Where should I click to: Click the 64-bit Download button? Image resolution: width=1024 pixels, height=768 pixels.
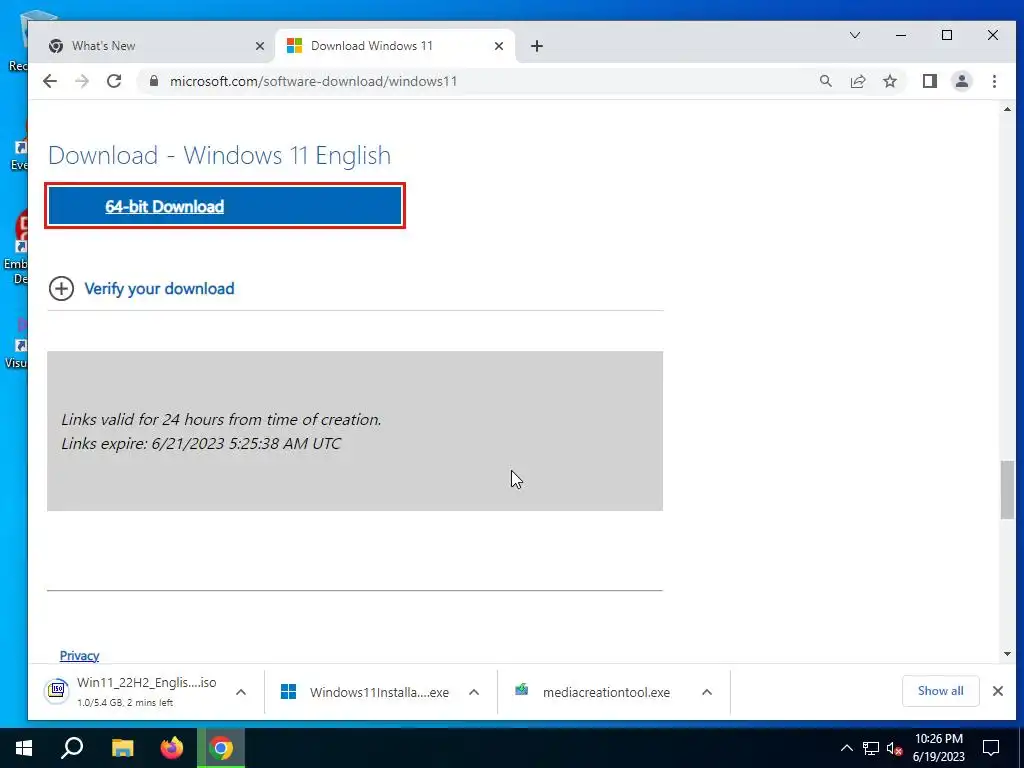225,206
